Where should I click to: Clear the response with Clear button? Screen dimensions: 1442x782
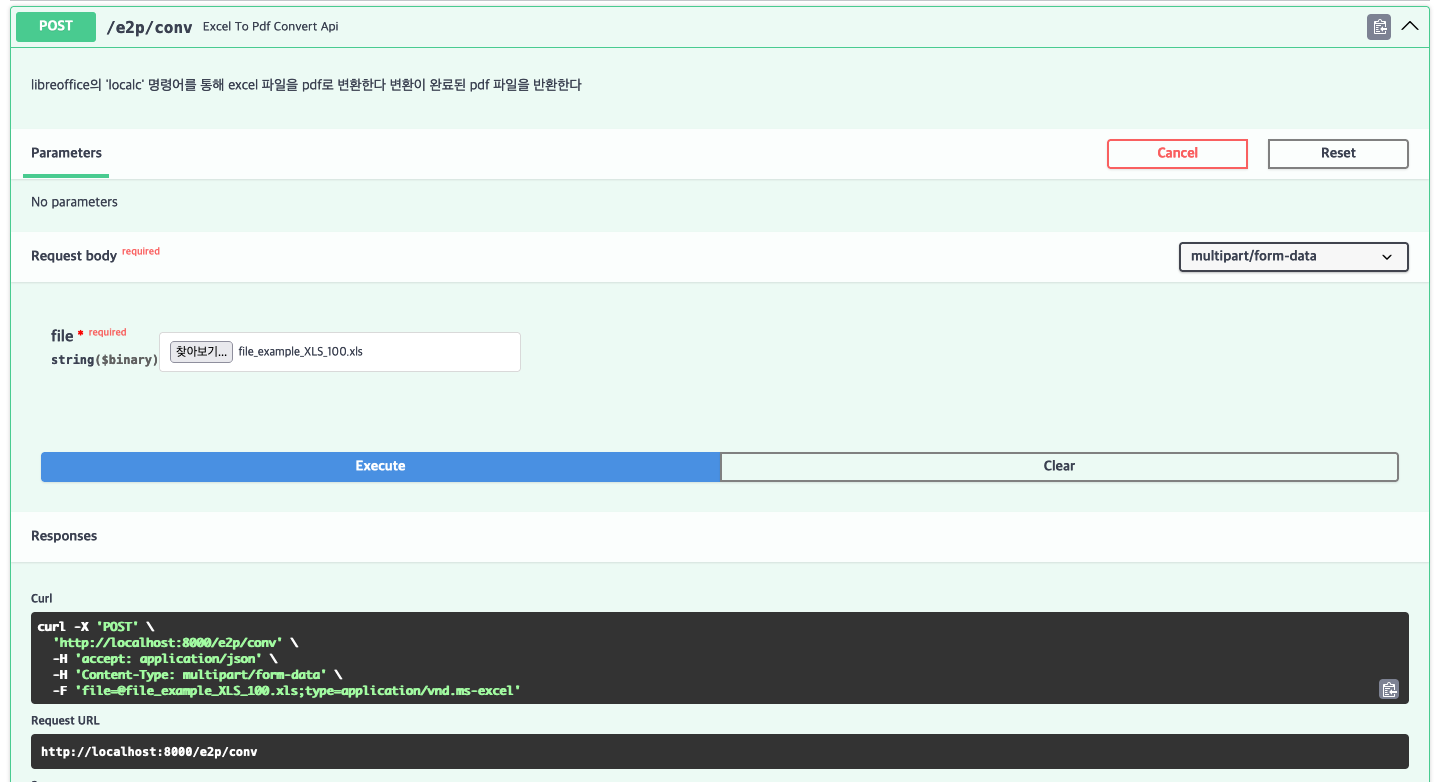pos(1059,466)
